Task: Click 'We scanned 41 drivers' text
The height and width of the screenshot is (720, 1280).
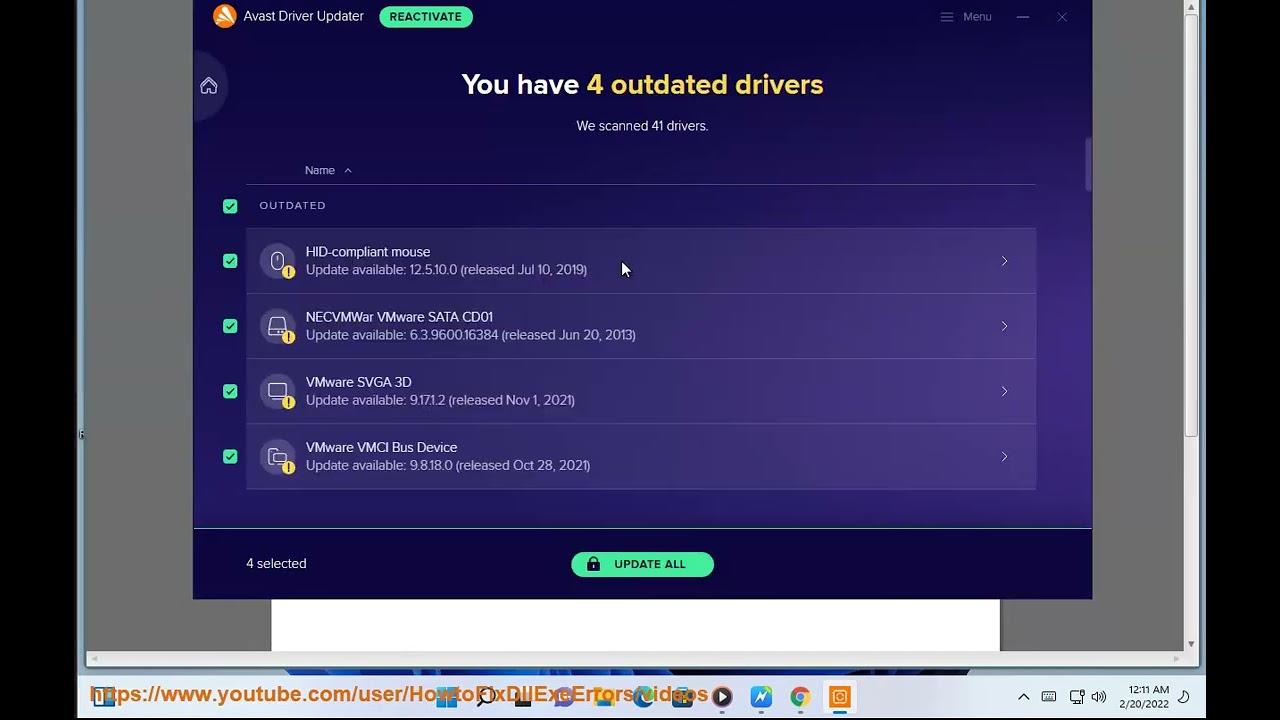Action: point(642,126)
